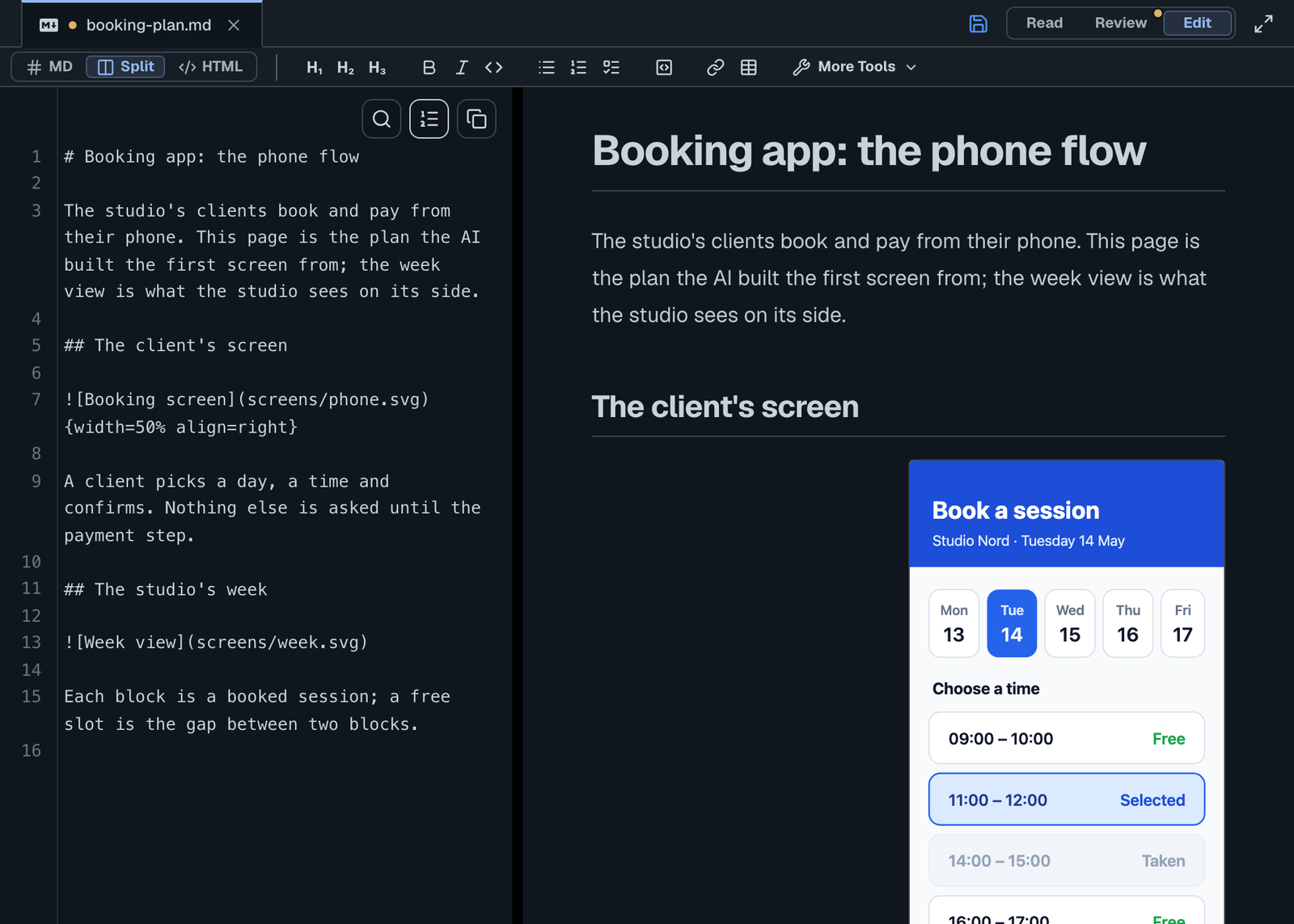
Task: Switch to Edit mode
Action: [x=1197, y=23]
